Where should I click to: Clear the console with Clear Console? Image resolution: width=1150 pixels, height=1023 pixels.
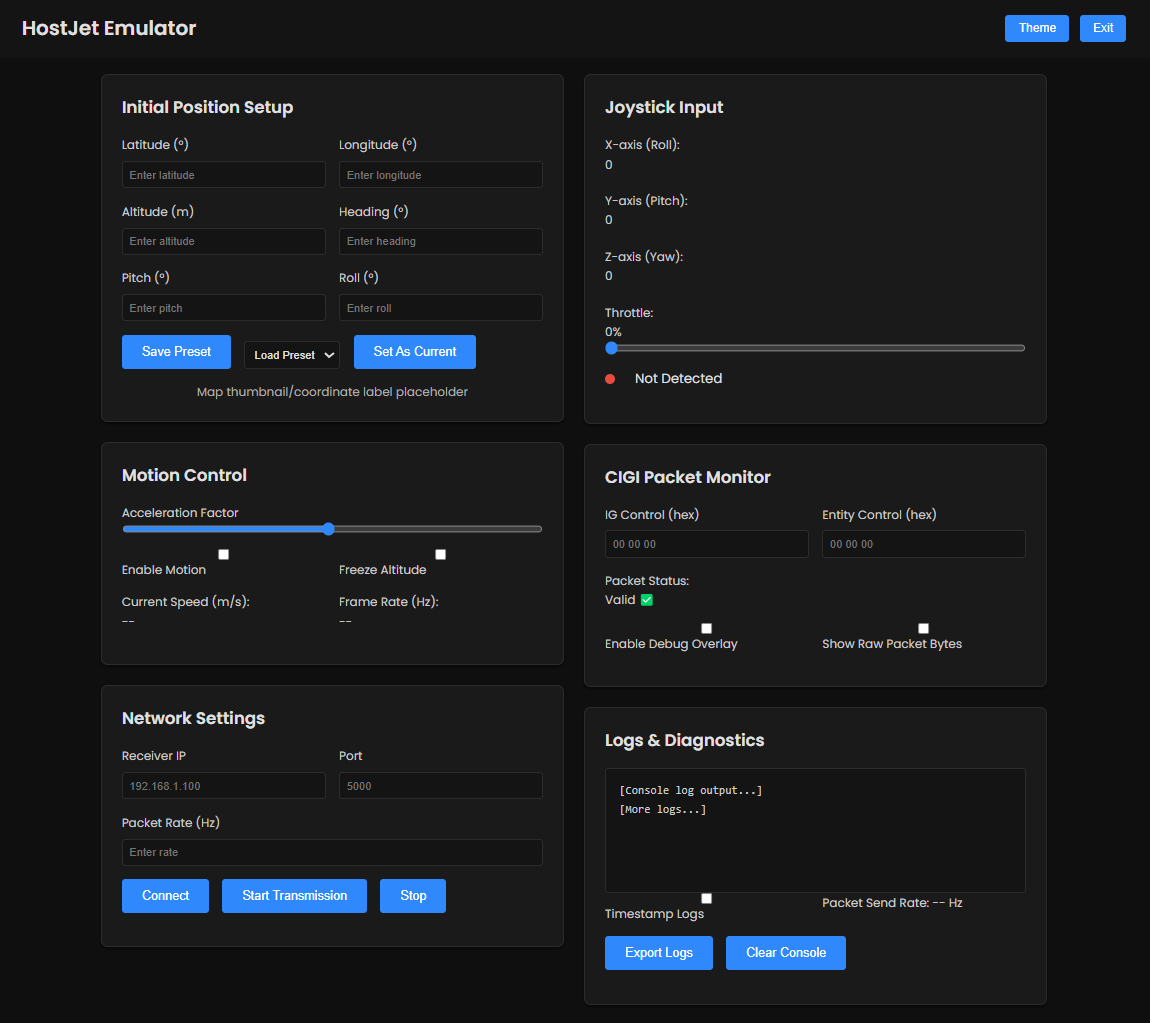(785, 953)
